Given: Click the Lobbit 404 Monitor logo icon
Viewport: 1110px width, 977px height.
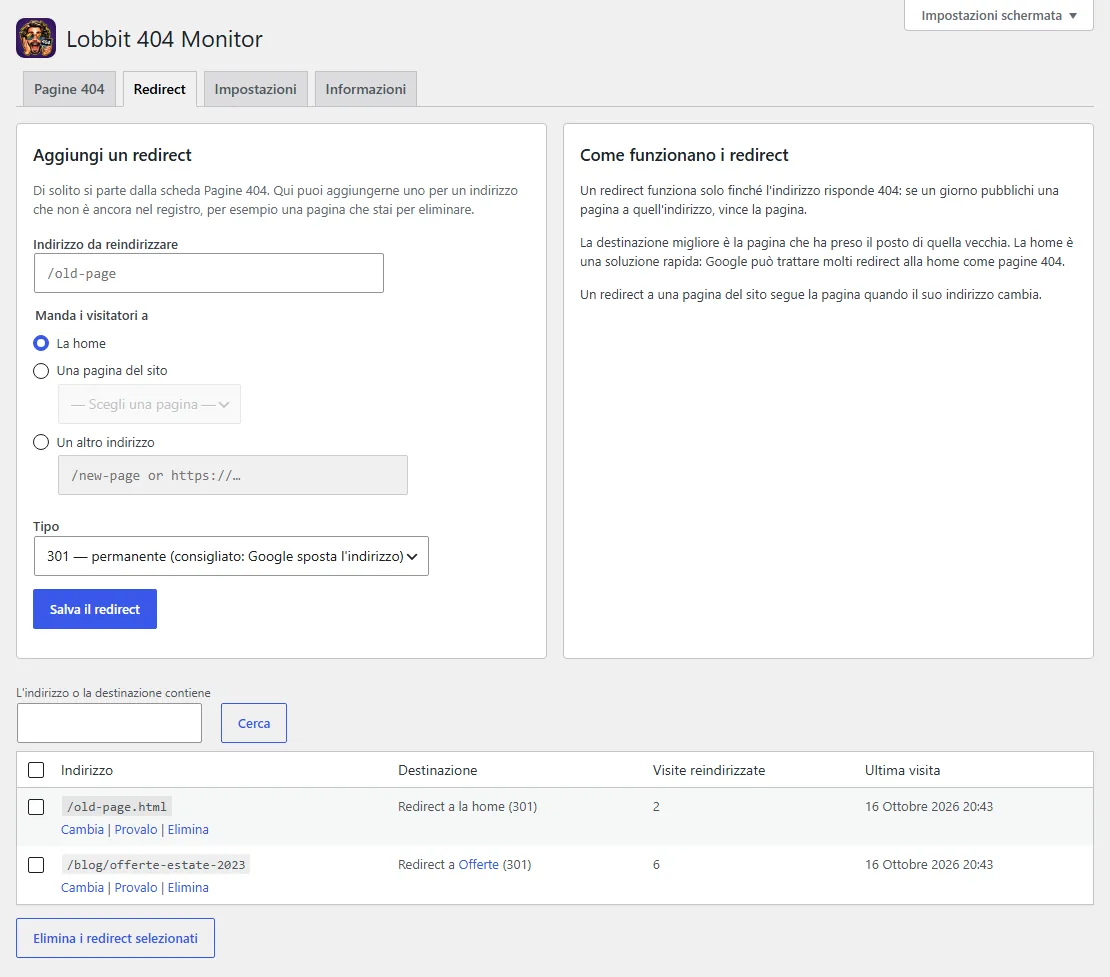Looking at the screenshot, I should click(x=36, y=38).
